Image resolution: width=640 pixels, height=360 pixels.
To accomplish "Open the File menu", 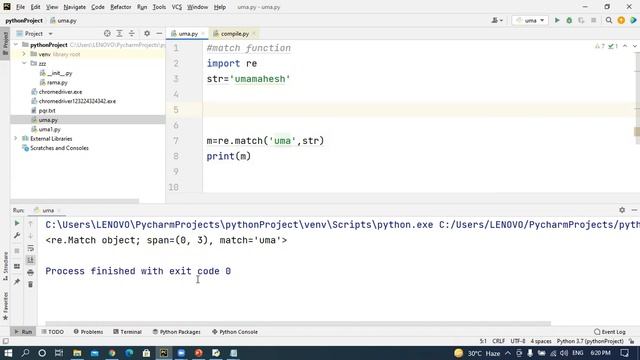I will point(20,7).
